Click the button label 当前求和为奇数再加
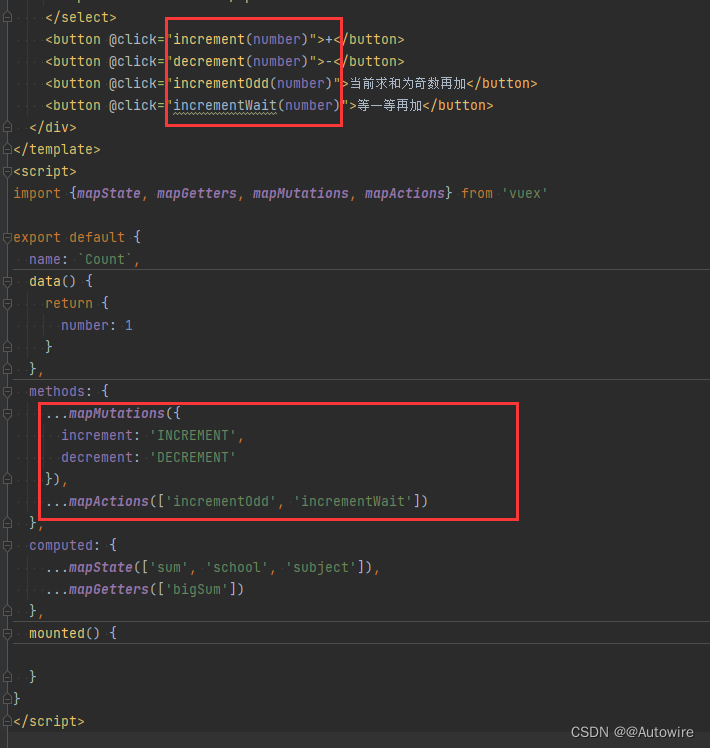This screenshot has width=710, height=748. 408,83
